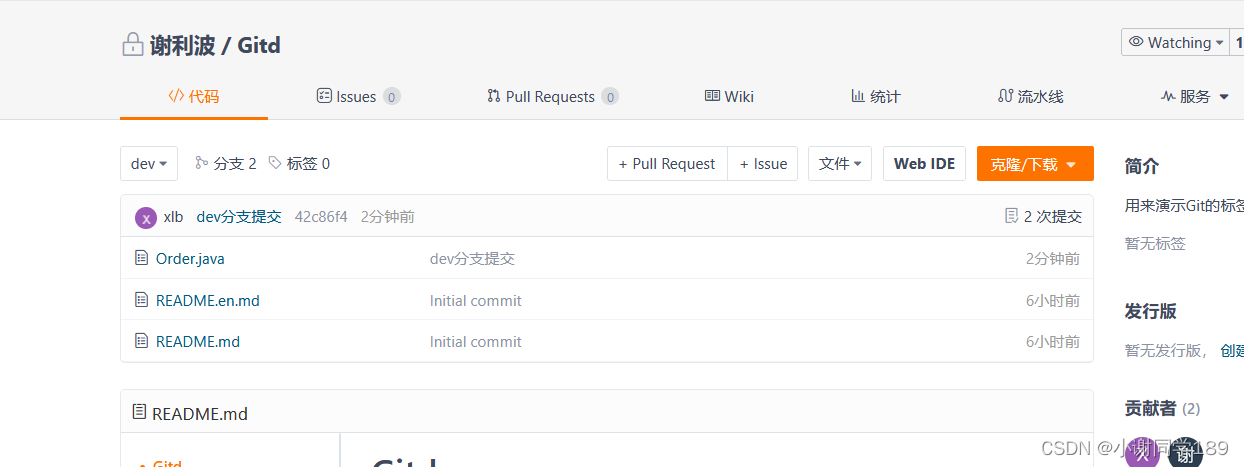Open the README.en.md file
The image size is (1244, 467).
208,300
